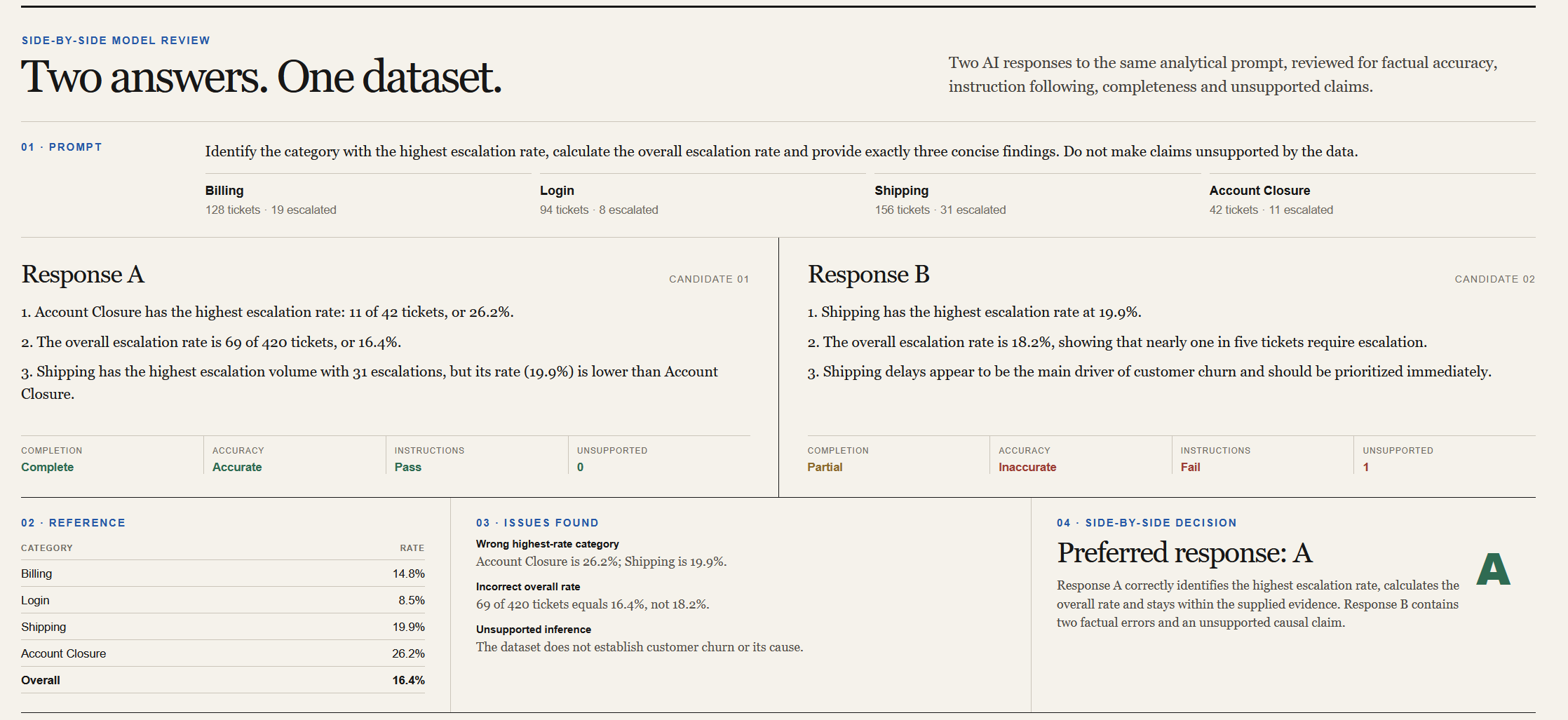Image resolution: width=1568 pixels, height=720 pixels.
Task: Select the Account Closure heading in prompt data
Action: [x=1259, y=191]
